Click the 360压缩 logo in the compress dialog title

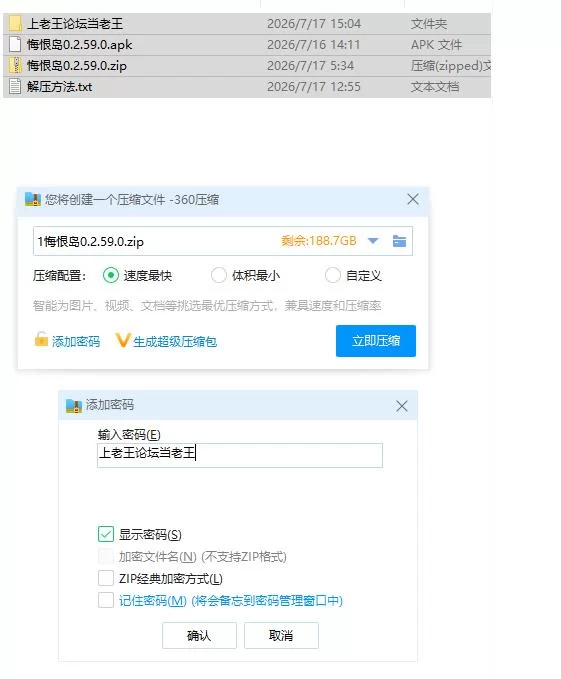[32, 200]
